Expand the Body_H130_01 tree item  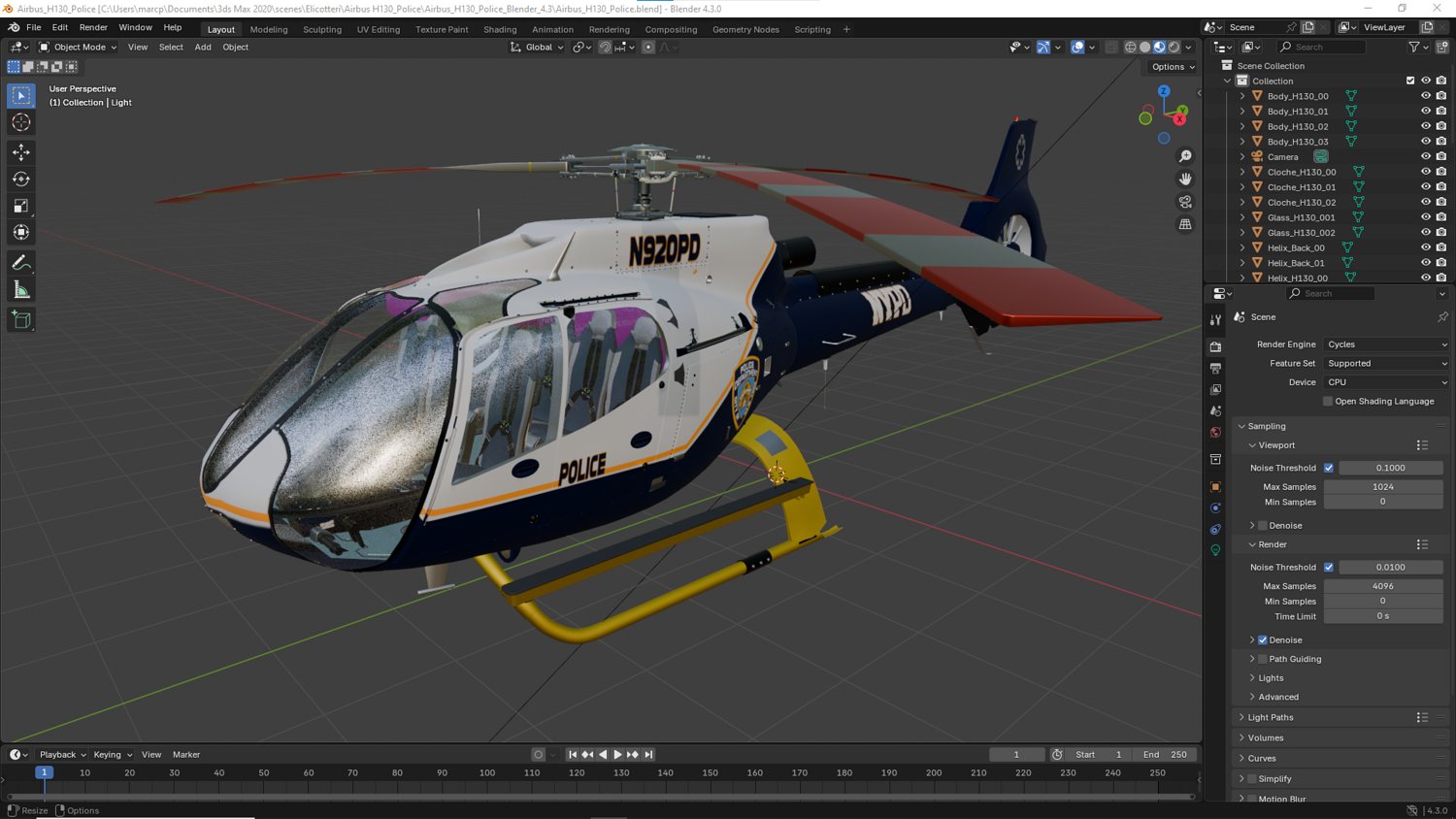1242,112
